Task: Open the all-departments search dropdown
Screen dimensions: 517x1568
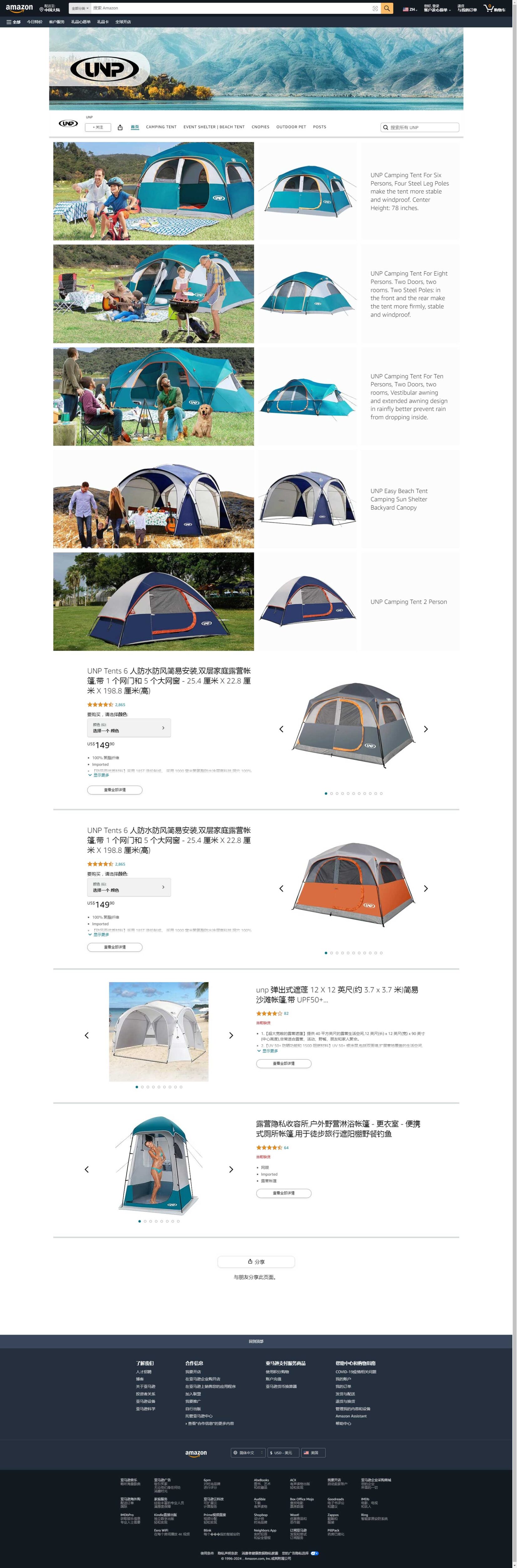Action: [x=80, y=8]
